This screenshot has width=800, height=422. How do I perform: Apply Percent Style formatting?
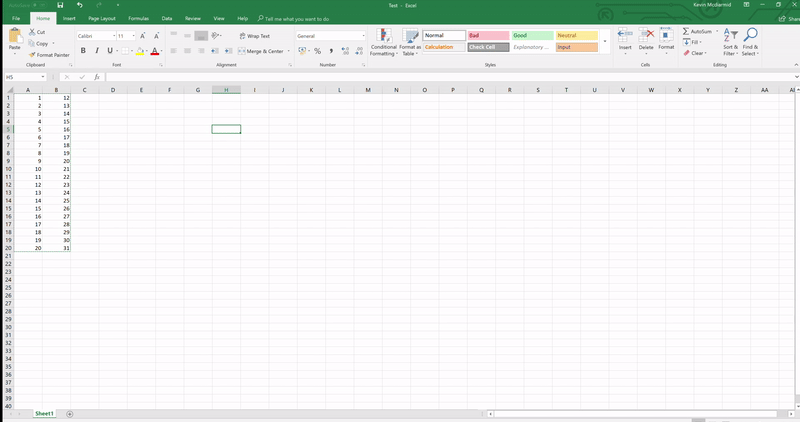pyautogui.click(x=317, y=51)
